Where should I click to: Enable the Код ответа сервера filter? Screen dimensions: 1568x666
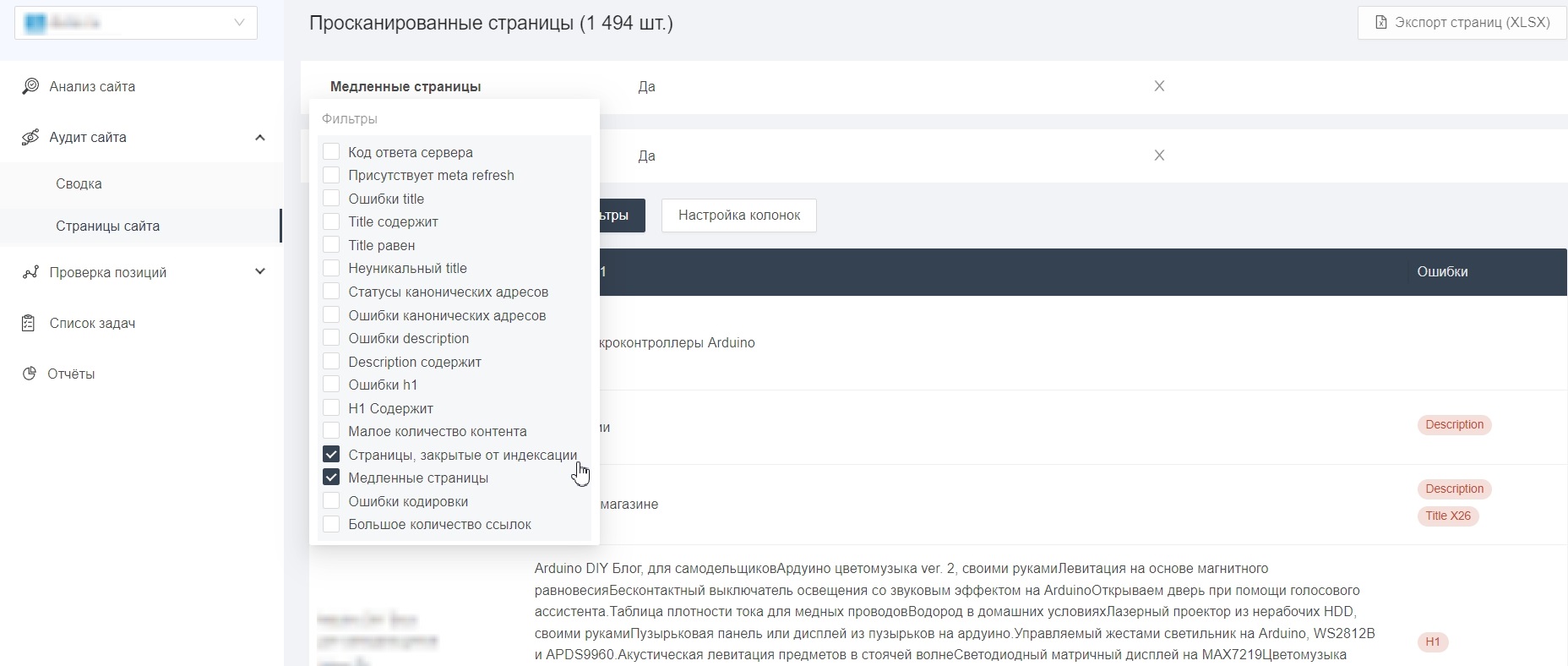(x=331, y=152)
